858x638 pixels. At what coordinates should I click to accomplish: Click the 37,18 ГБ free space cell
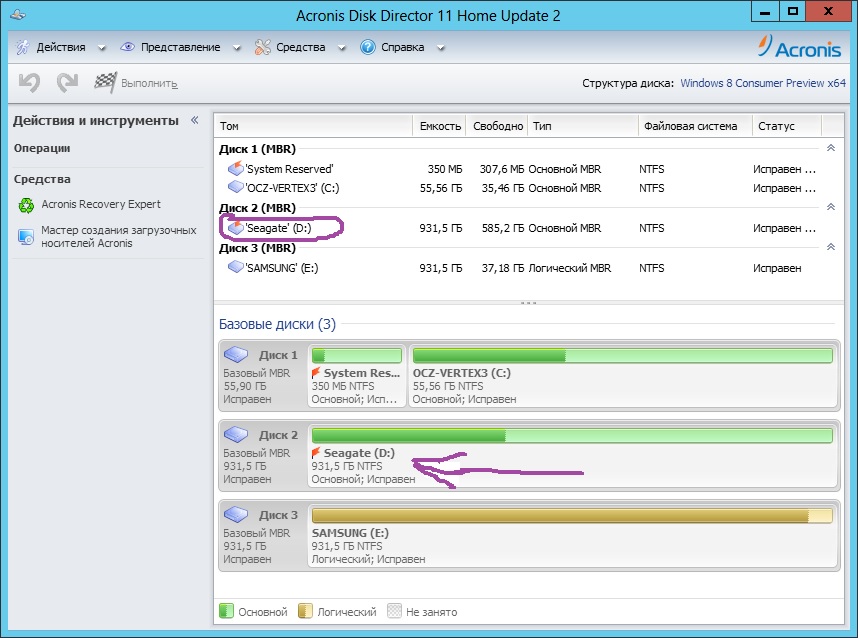502,268
